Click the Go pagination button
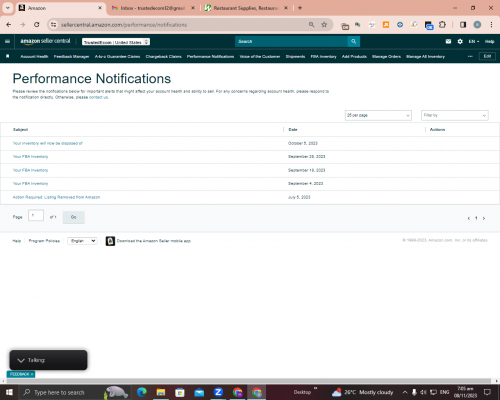 pyautogui.click(x=74, y=217)
